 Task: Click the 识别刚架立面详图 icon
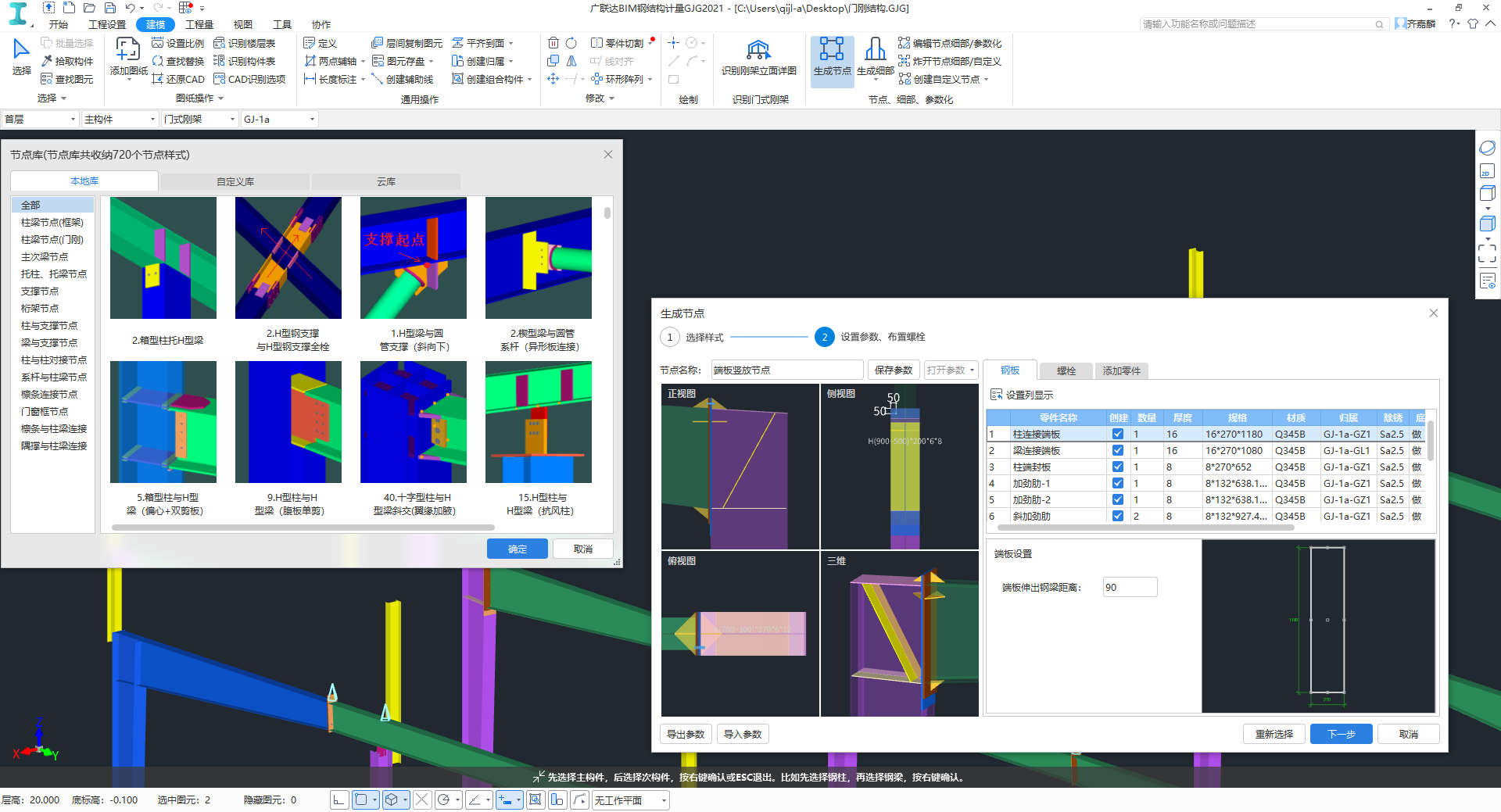pos(758,52)
